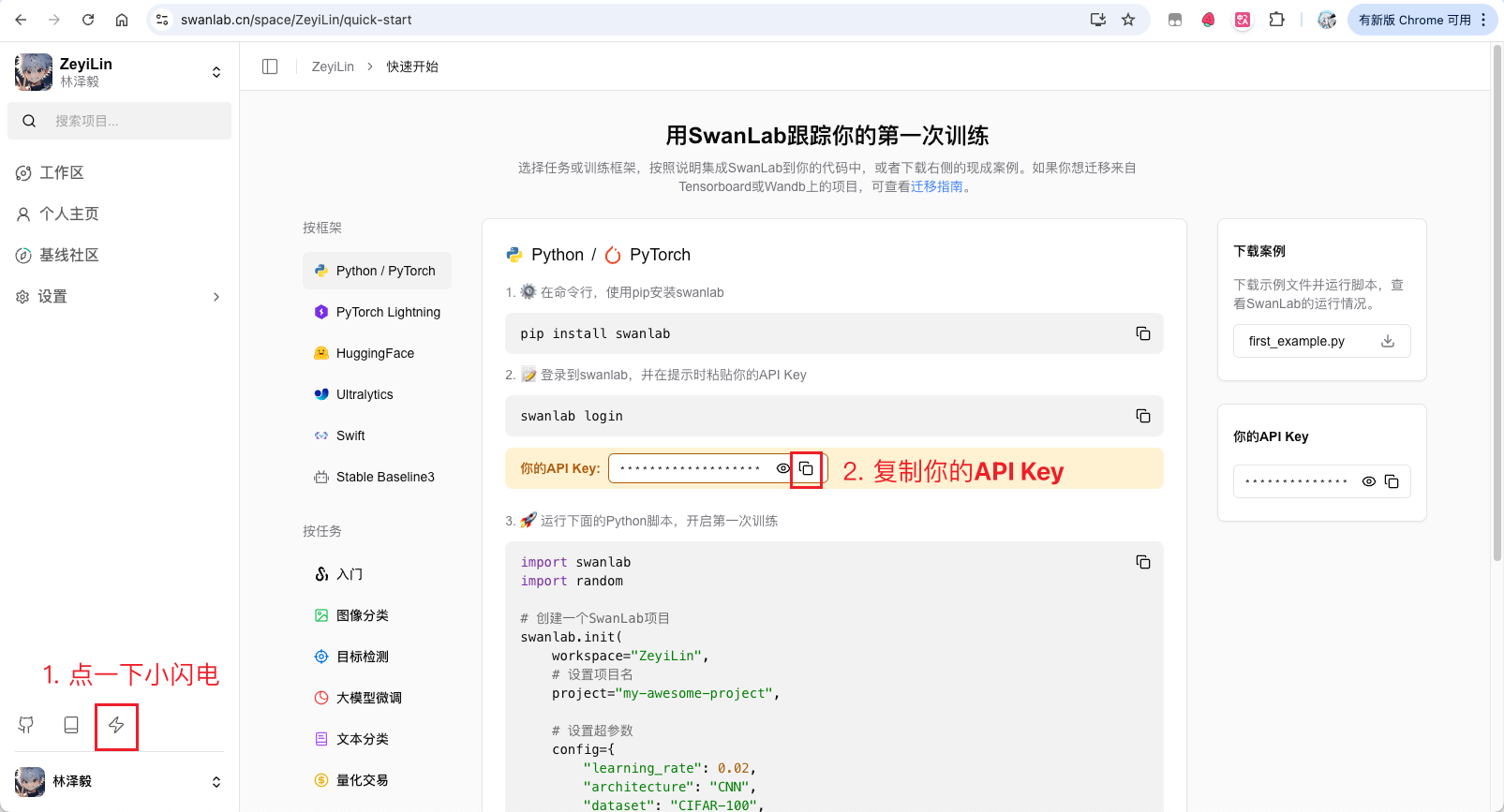
Task: Click the lightning bolt quick-start icon
Action: pyautogui.click(x=116, y=725)
